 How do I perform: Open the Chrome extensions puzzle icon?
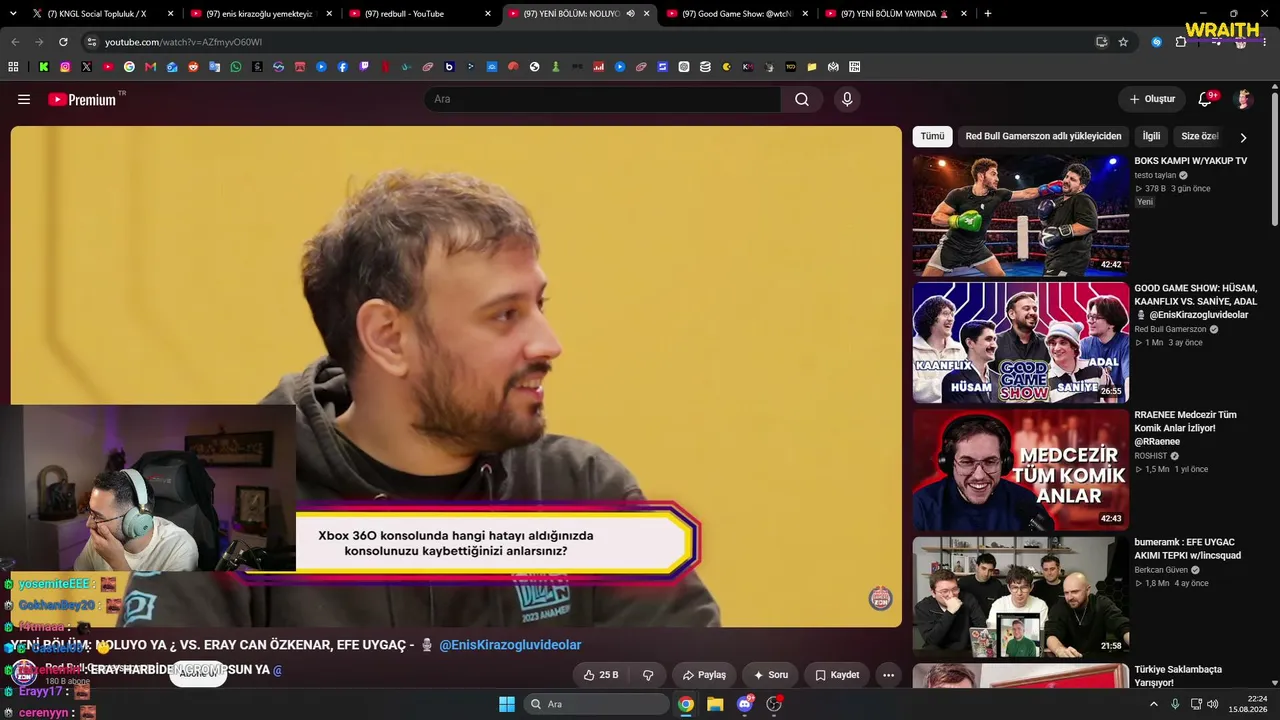[x=1181, y=42]
